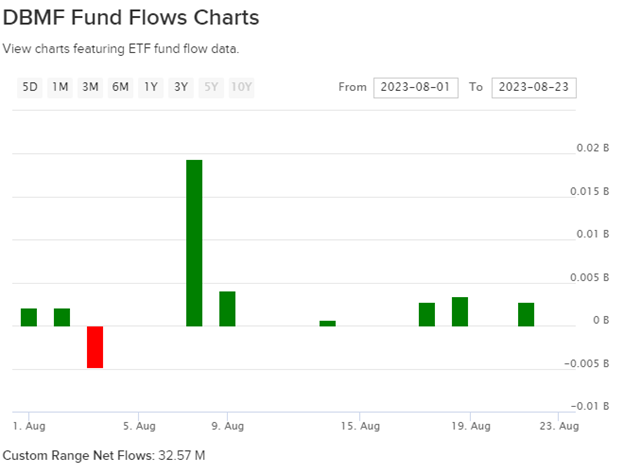The height and width of the screenshot is (475, 624).
Task: Click the second green bar from left
Action: coord(62,317)
